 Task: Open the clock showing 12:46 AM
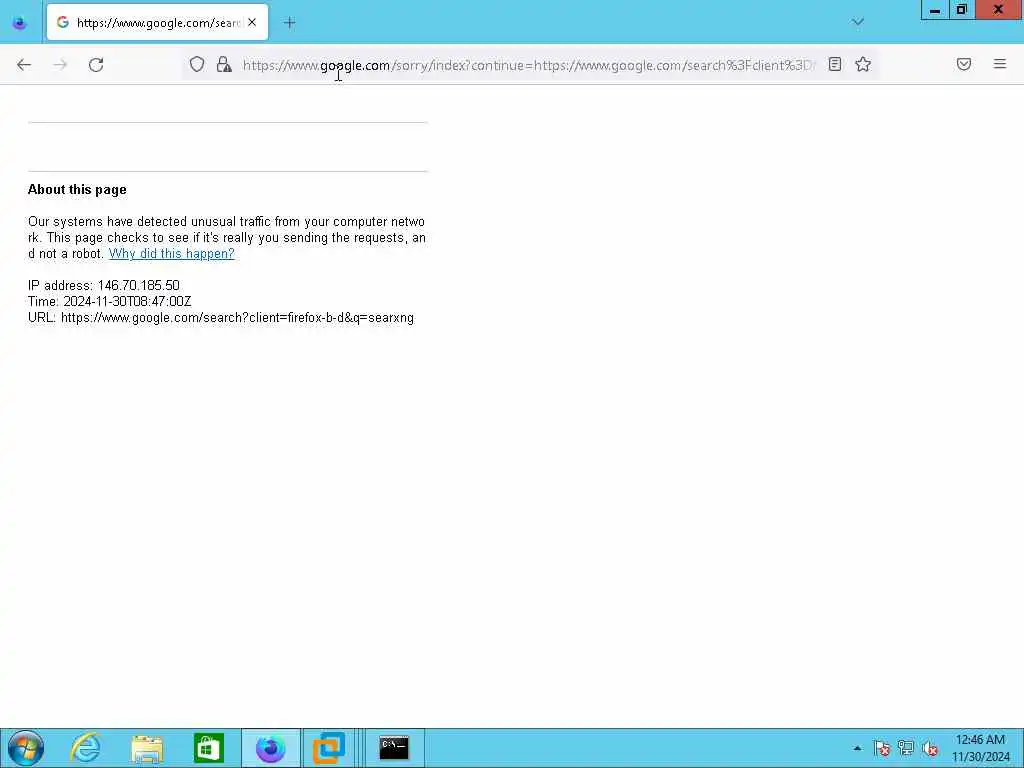click(x=980, y=748)
